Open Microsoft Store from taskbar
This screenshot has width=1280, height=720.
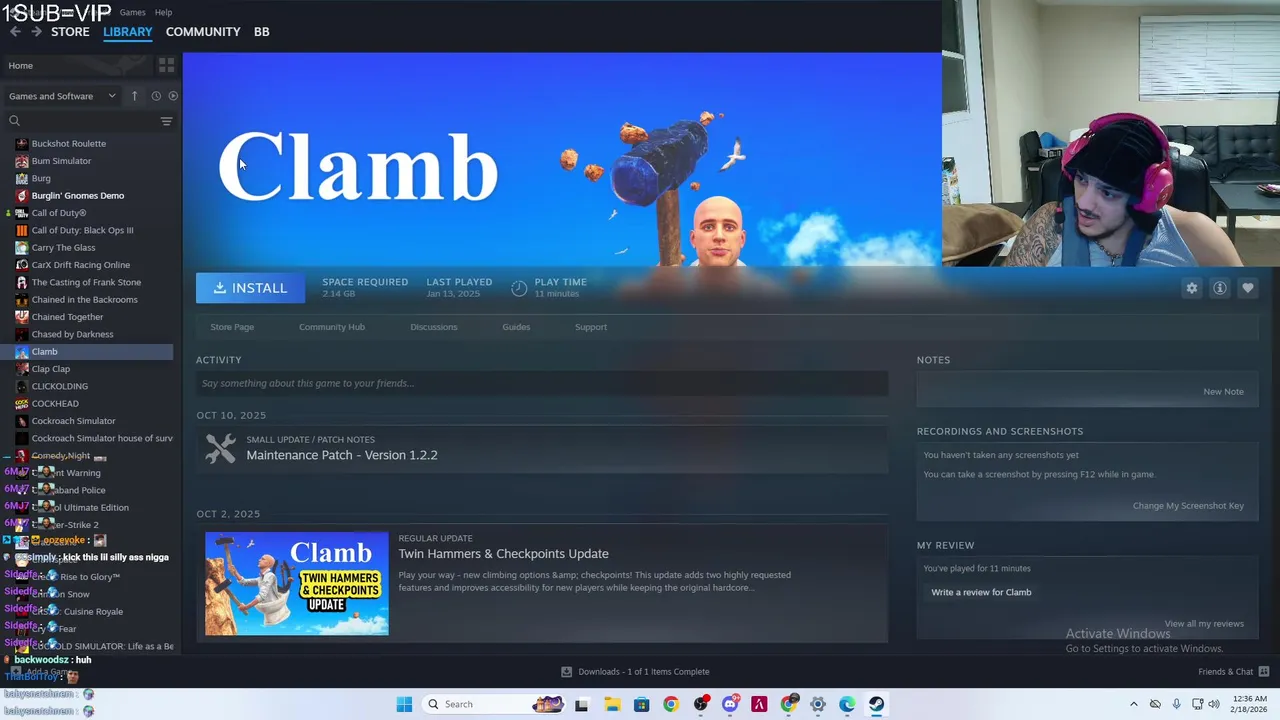point(642,704)
